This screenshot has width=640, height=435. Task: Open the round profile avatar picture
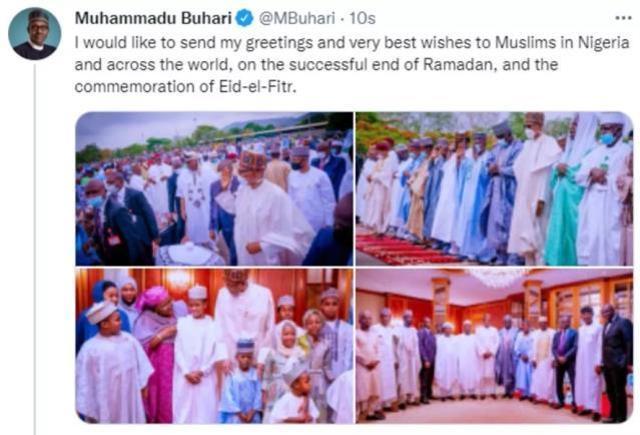34,33
